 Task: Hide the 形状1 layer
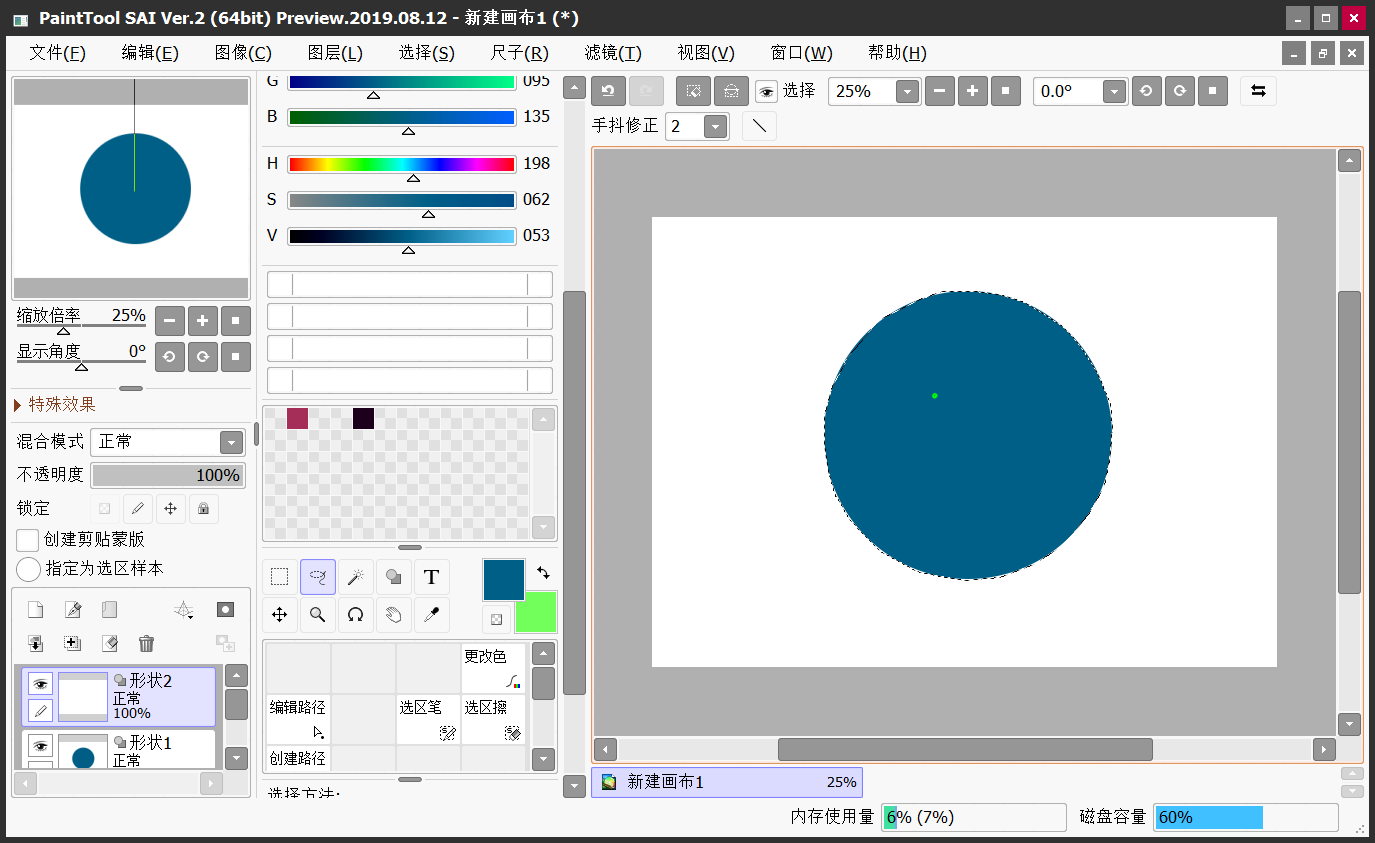point(40,745)
